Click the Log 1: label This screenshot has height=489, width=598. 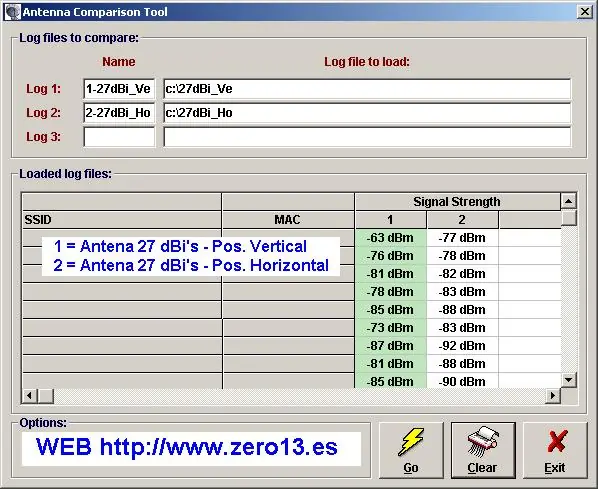point(43,89)
